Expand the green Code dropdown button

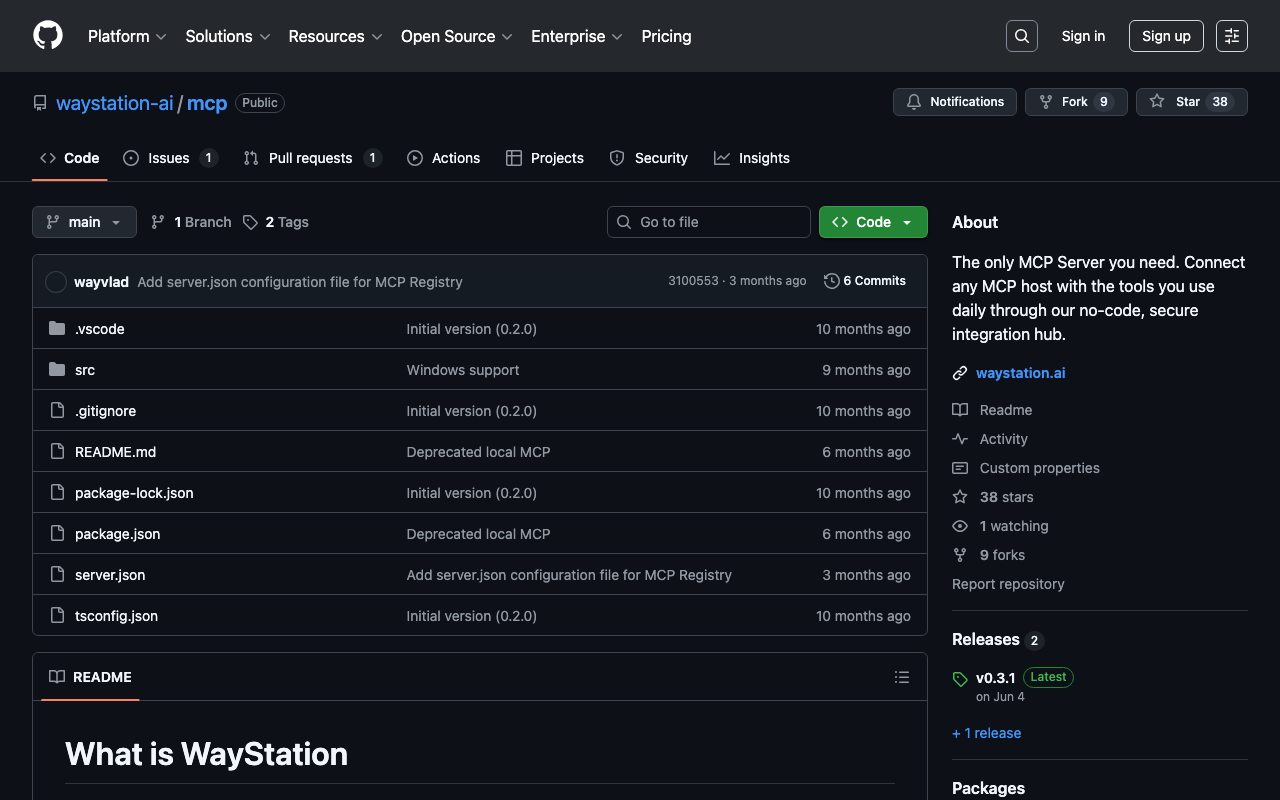point(872,222)
